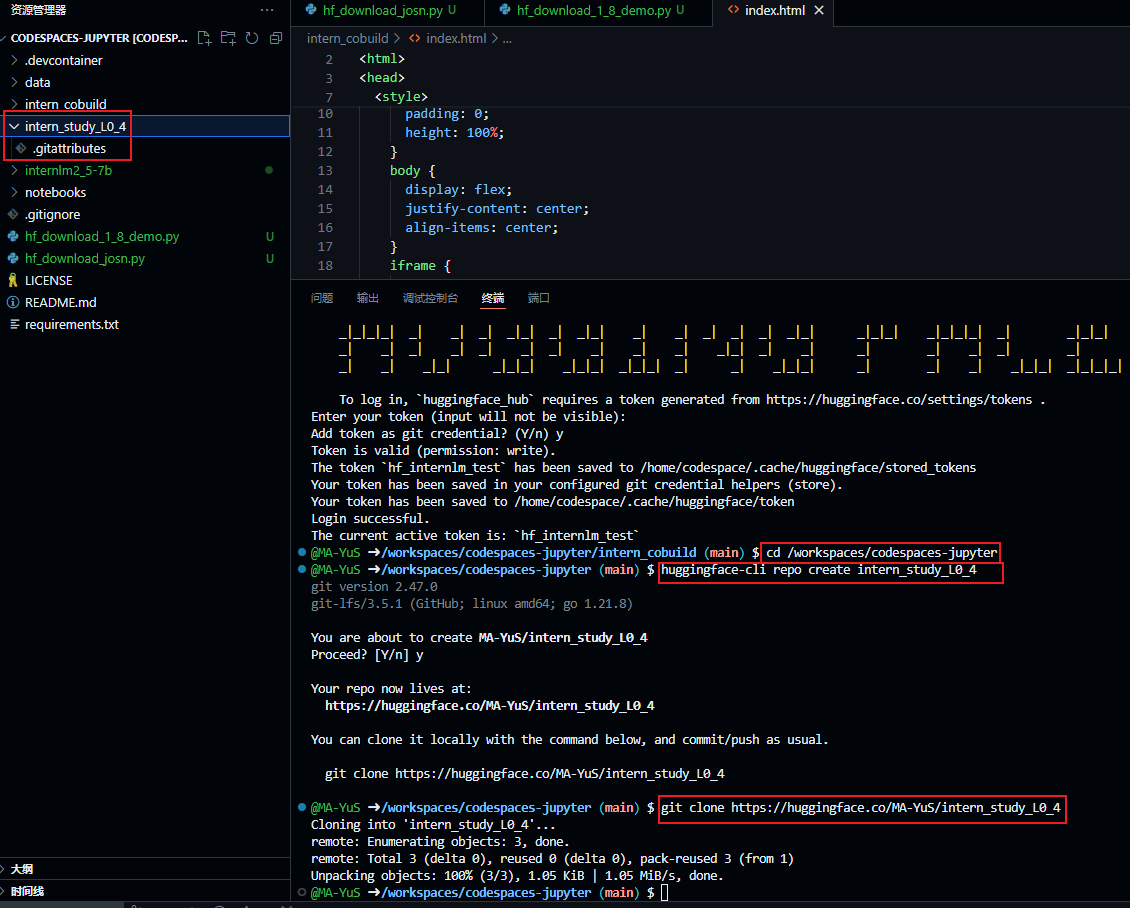Screen dimensions: 1130x908
Task: Click editor line number 14
Action: coord(325,190)
